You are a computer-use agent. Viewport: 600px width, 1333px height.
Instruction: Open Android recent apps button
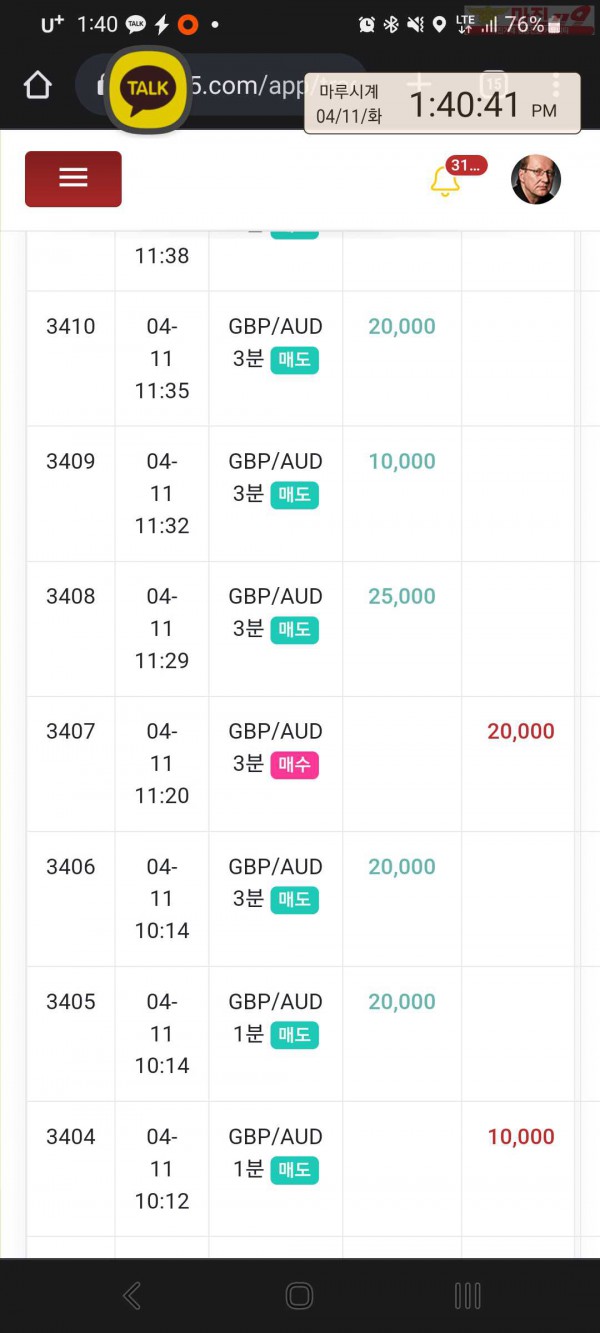coord(467,1296)
